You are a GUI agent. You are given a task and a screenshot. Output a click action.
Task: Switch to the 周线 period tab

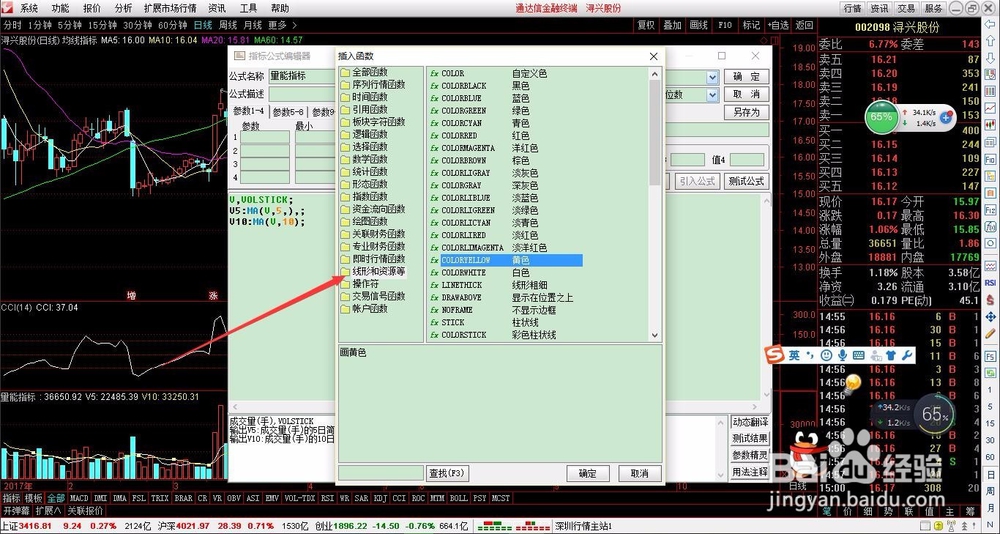pos(228,26)
